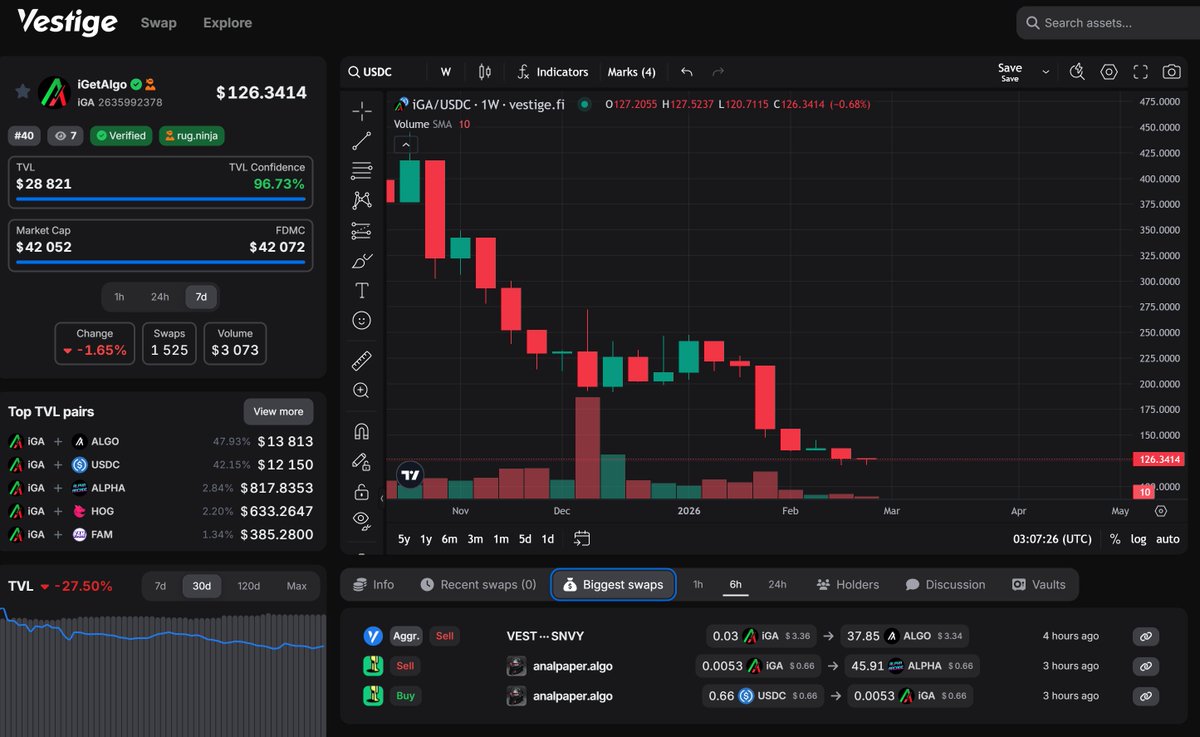Enter fullscreen chart mode
1200x737 pixels.
point(1140,72)
